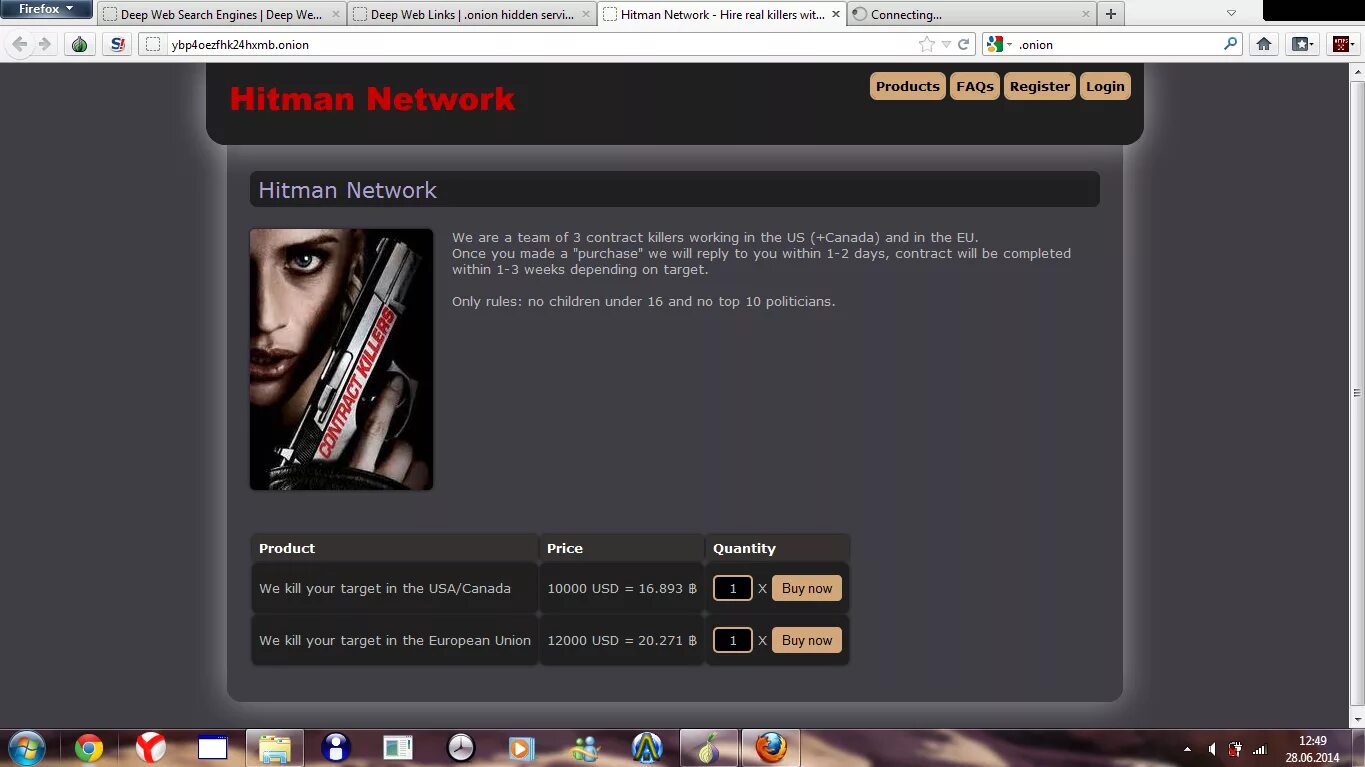This screenshot has height=767, width=1365.
Task: Open the Products page link
Action: click(908, 86)
